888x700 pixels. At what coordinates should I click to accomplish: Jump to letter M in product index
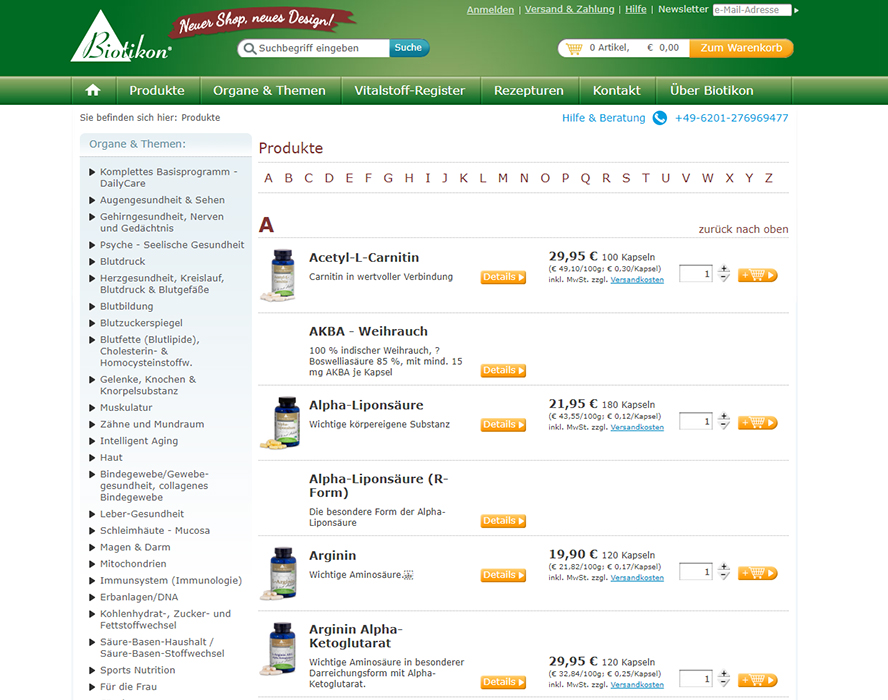[503, 178]
